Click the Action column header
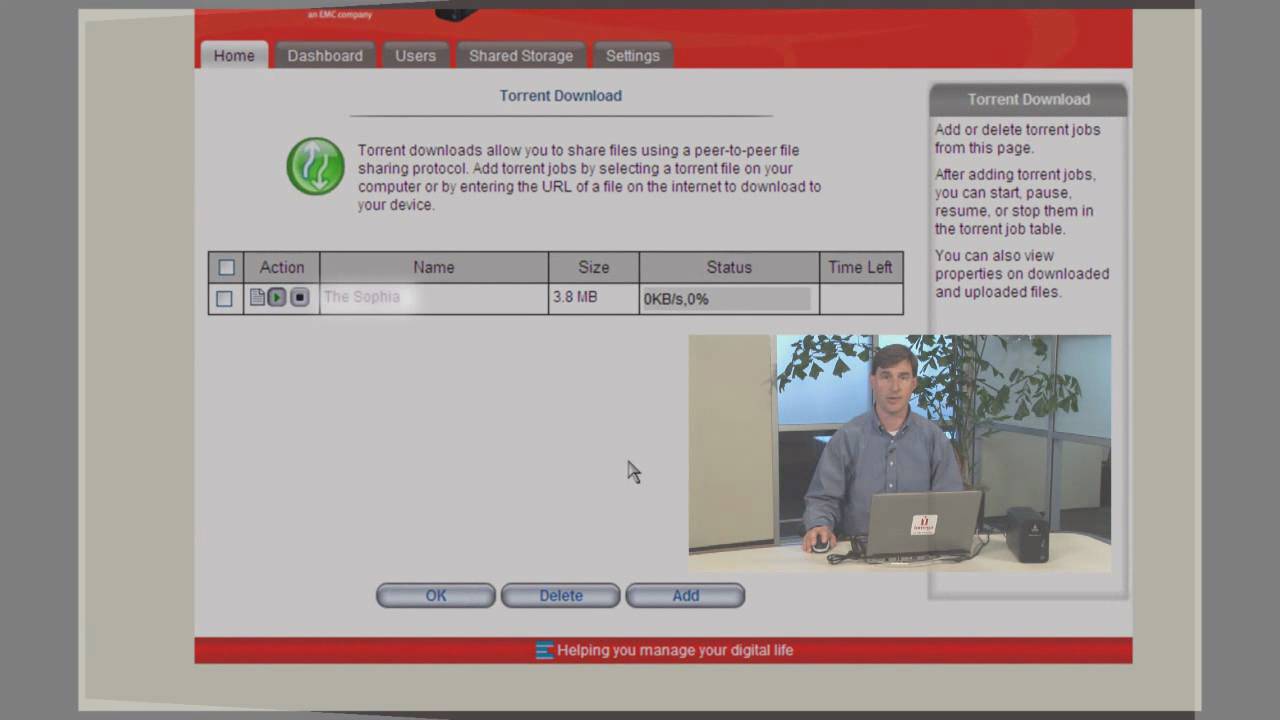Viewport: 1280px width, 720px height. [282, 267]
